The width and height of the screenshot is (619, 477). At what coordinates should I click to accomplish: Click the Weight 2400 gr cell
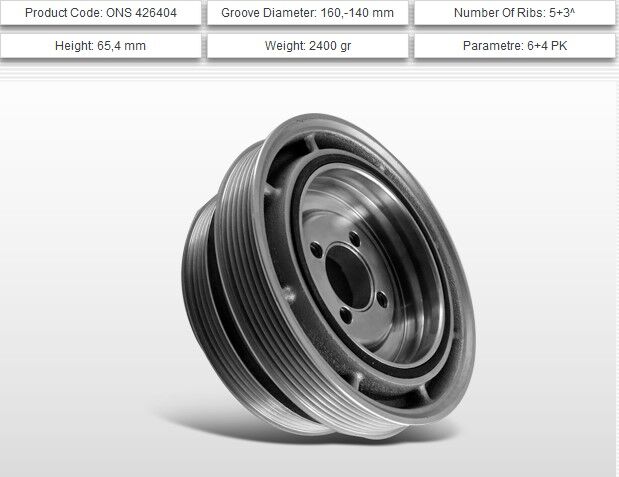click(x=309, y=46)
